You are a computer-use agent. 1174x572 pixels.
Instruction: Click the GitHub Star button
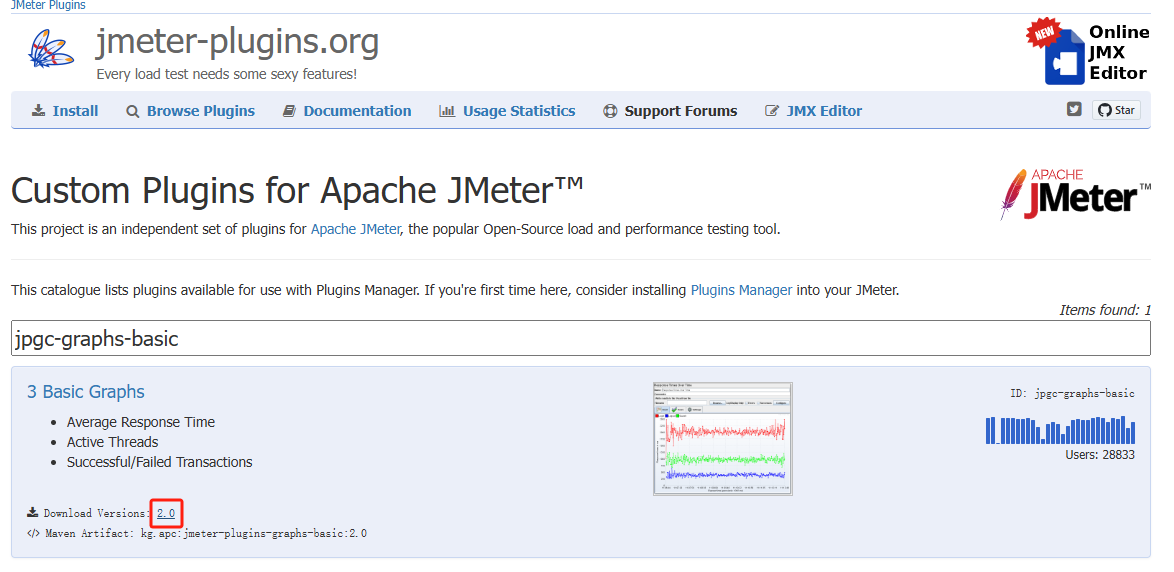pos(1116,110)
